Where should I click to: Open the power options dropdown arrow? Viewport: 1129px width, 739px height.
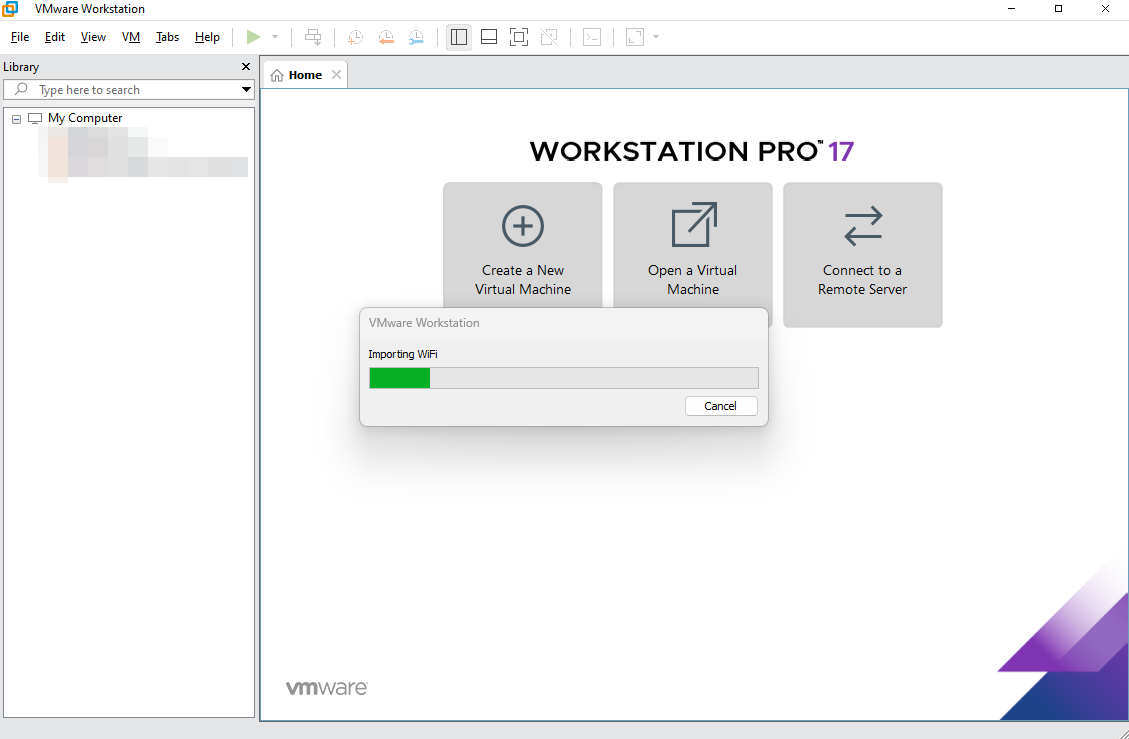click(275, 37)
